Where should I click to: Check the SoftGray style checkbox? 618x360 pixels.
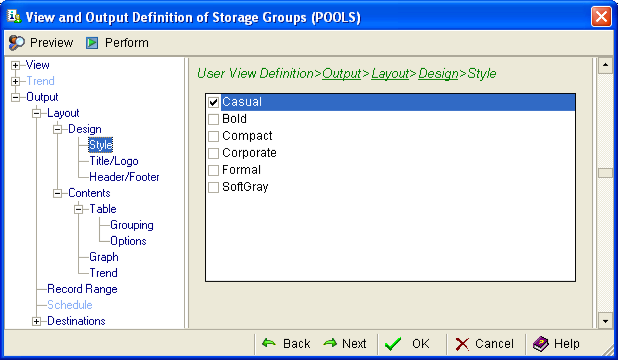(x=213, y=187)
